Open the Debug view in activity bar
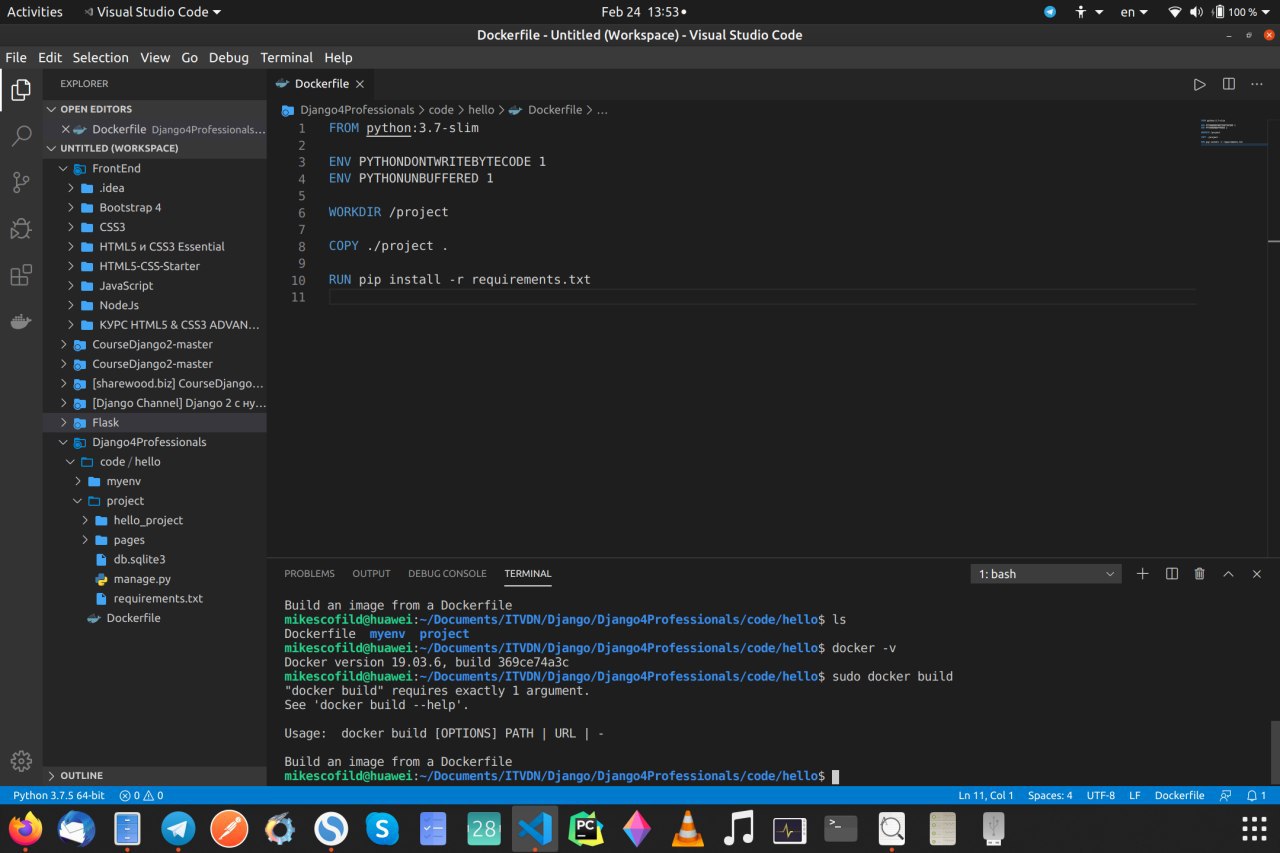The width and height of the screenshot is (1280, 853). 21,229
